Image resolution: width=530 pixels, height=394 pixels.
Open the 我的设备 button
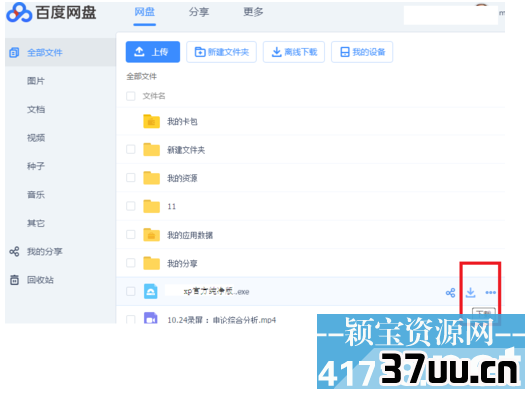[x=362, y=52]
